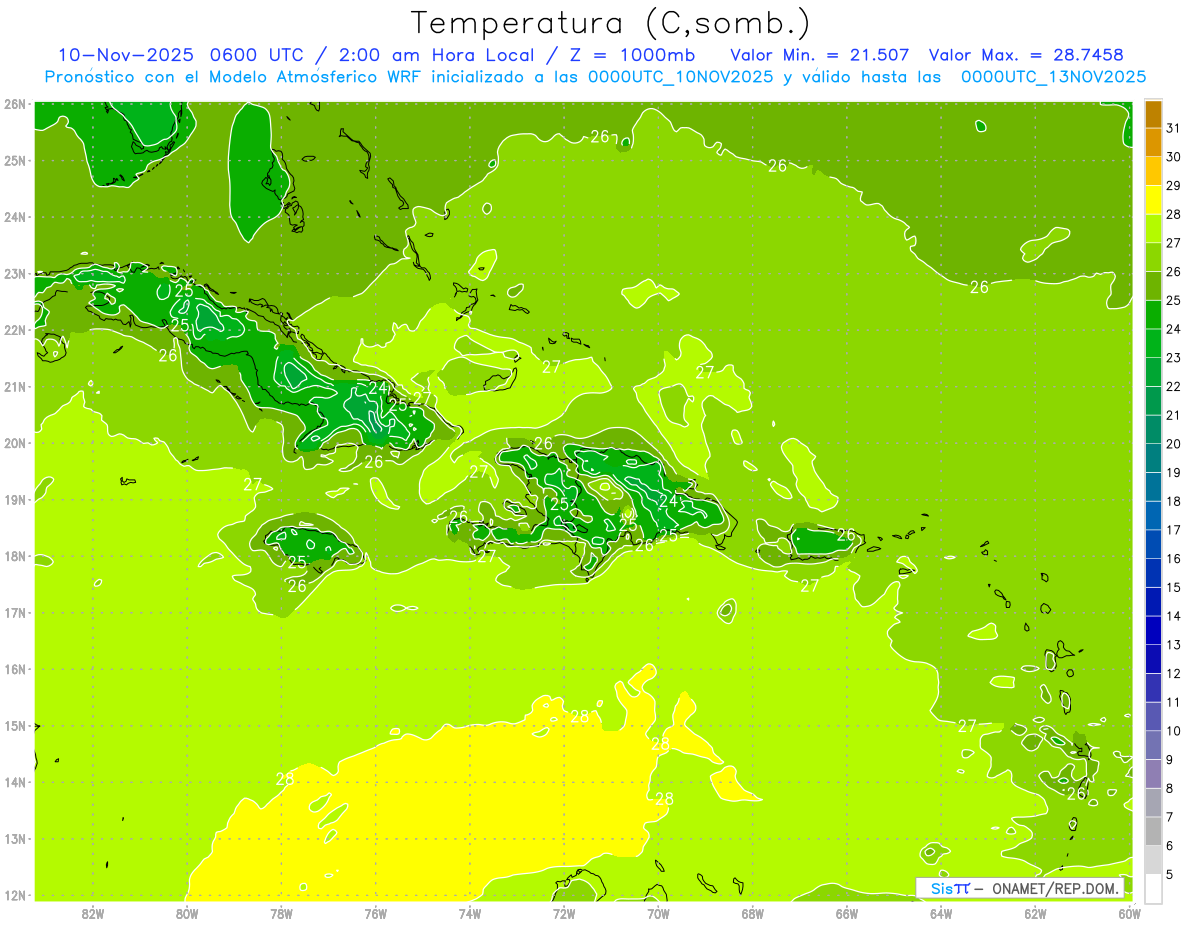Click the "Valor Min. = 21.507" value
This screenshot has width=1200, height=927.
click(x=820, y=55)
